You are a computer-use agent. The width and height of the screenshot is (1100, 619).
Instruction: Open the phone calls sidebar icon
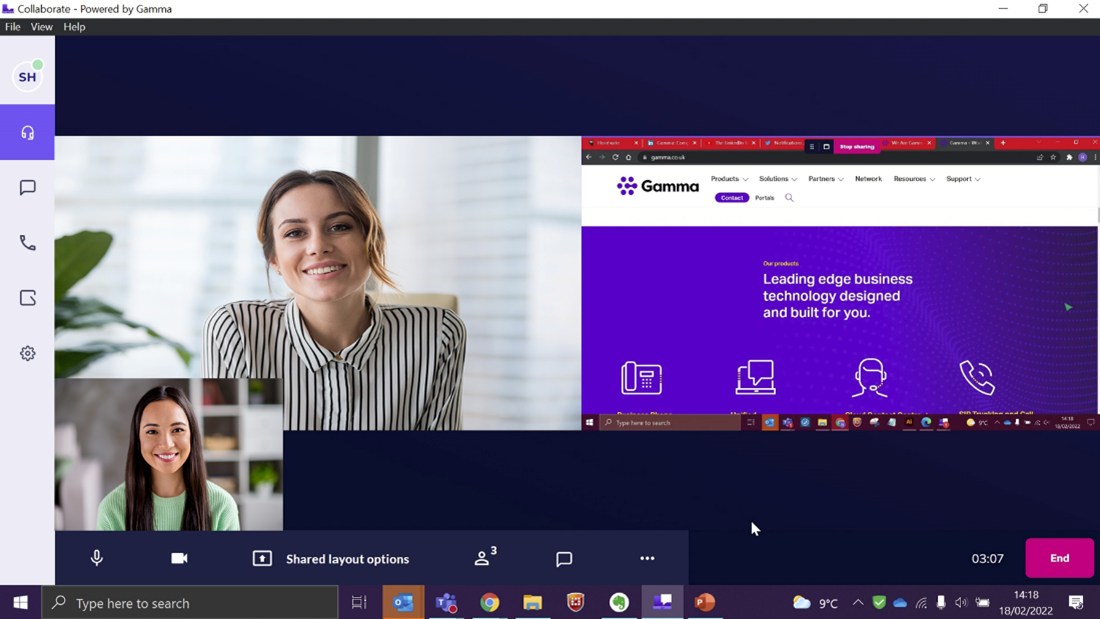[x=27, y=243]
